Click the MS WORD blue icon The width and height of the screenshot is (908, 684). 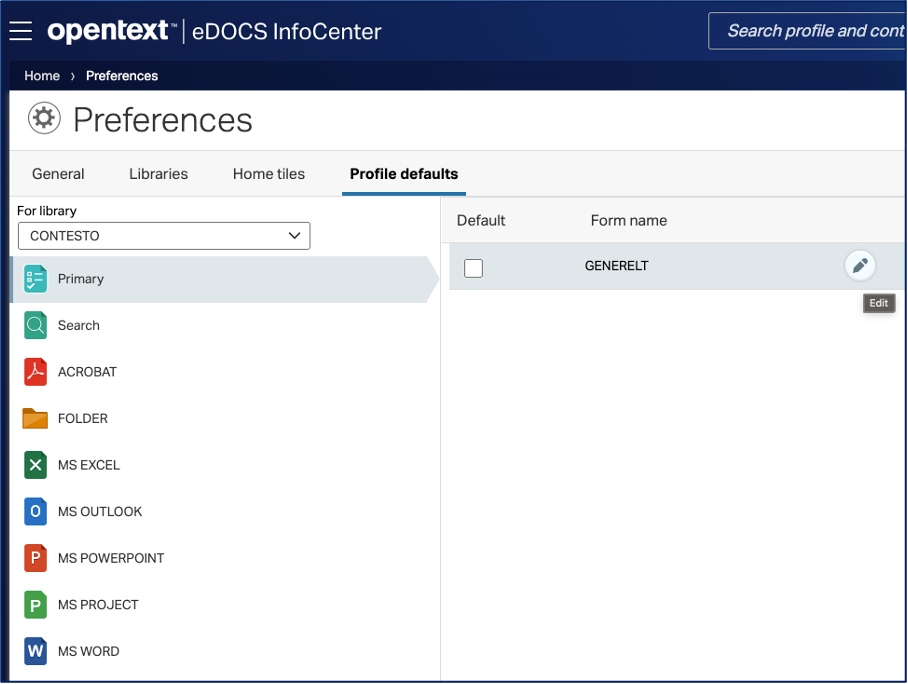tap(35, 651)
